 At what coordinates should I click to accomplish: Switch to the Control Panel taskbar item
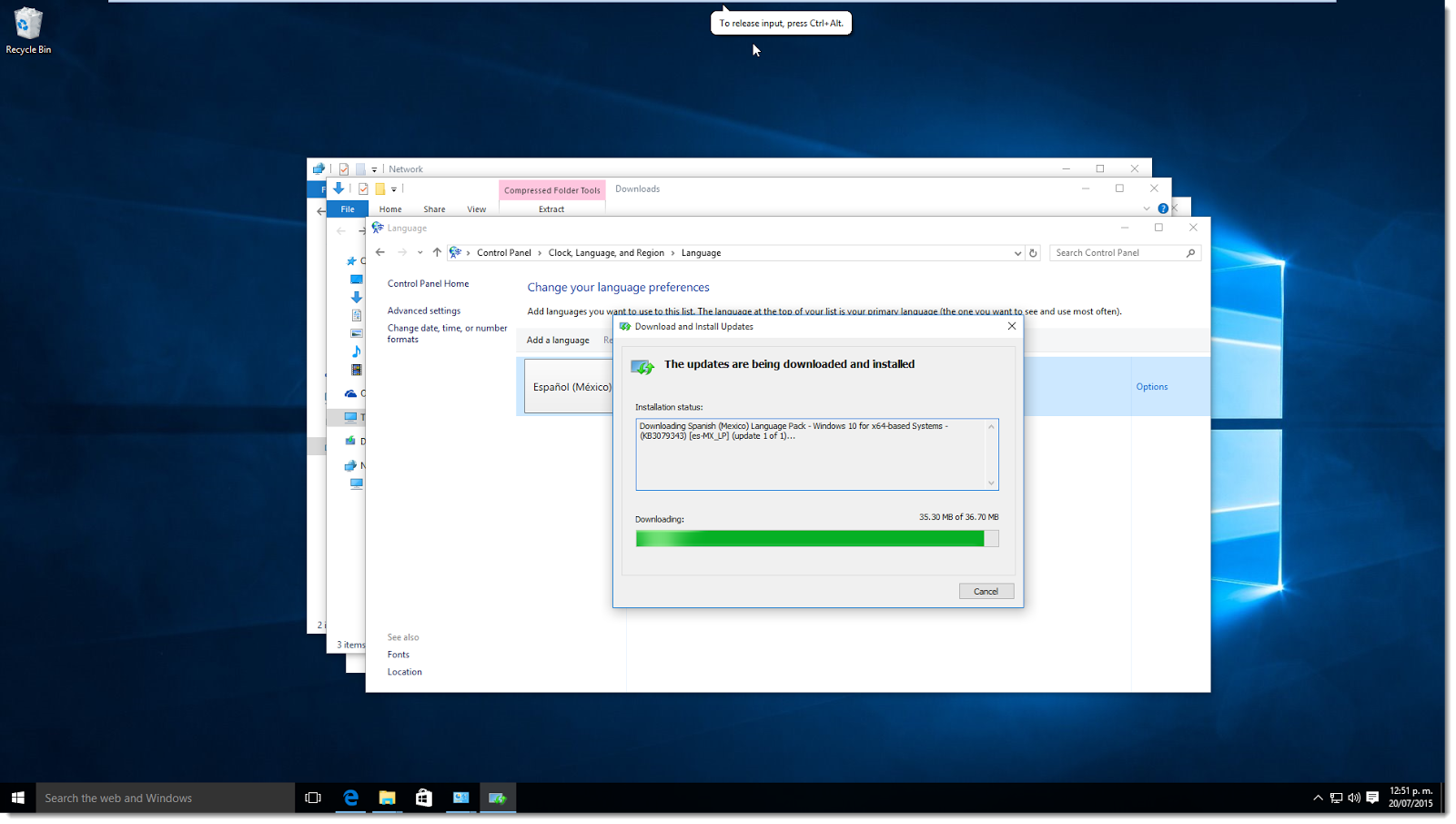tap(461, 798)
